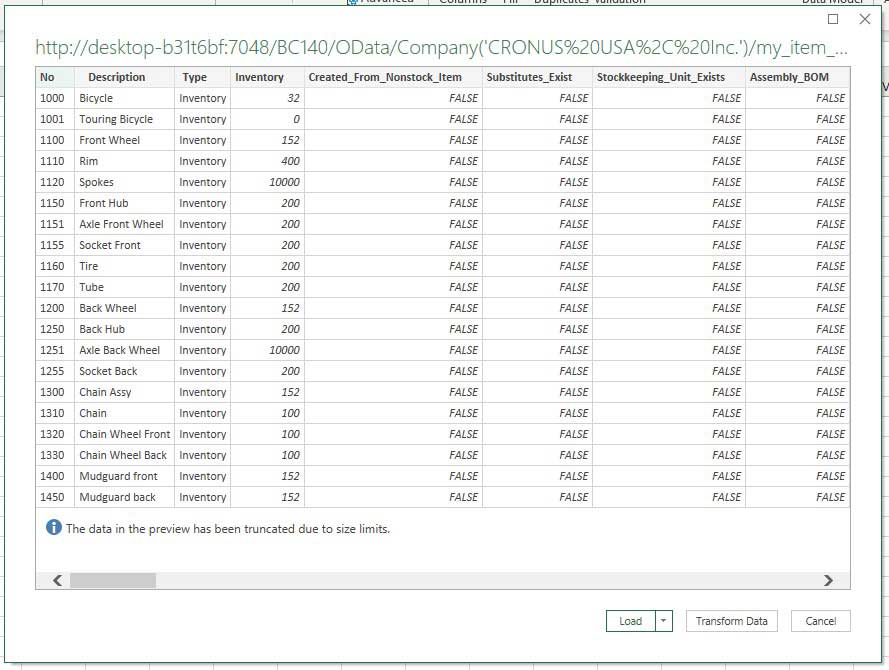Click inventory value 32 for Bicycle
This screenshot has width=889, height=670.
(x=268, y=98)
